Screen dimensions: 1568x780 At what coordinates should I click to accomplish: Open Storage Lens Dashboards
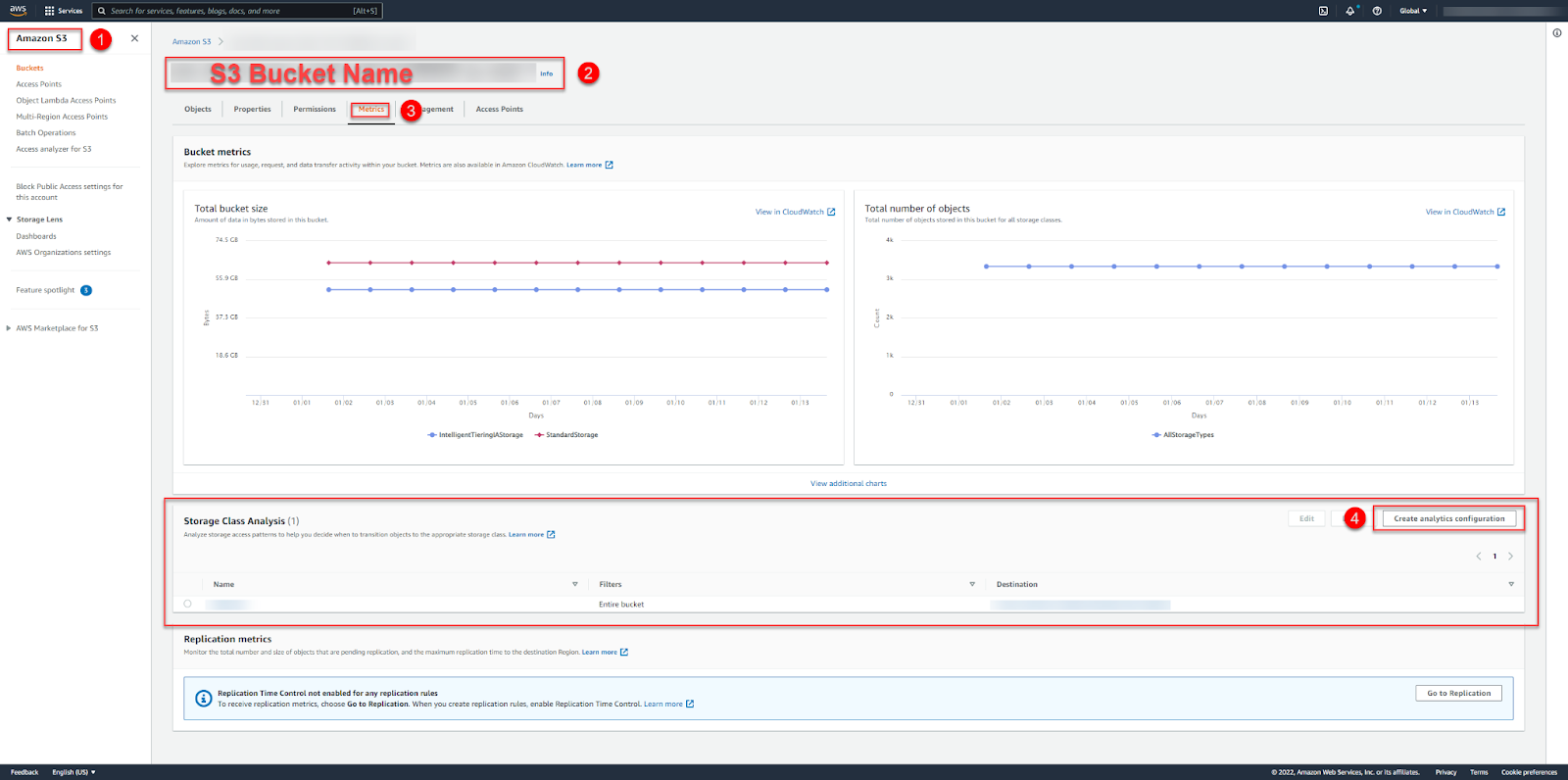[36, 236]
